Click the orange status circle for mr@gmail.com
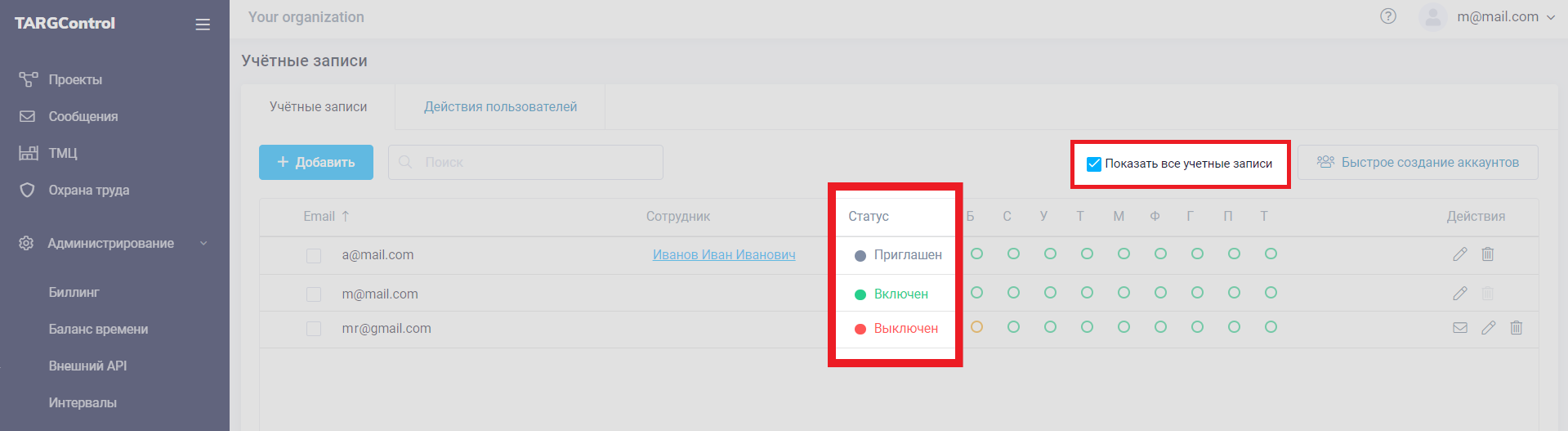The image size is (1568, 431). click(976, 327)
